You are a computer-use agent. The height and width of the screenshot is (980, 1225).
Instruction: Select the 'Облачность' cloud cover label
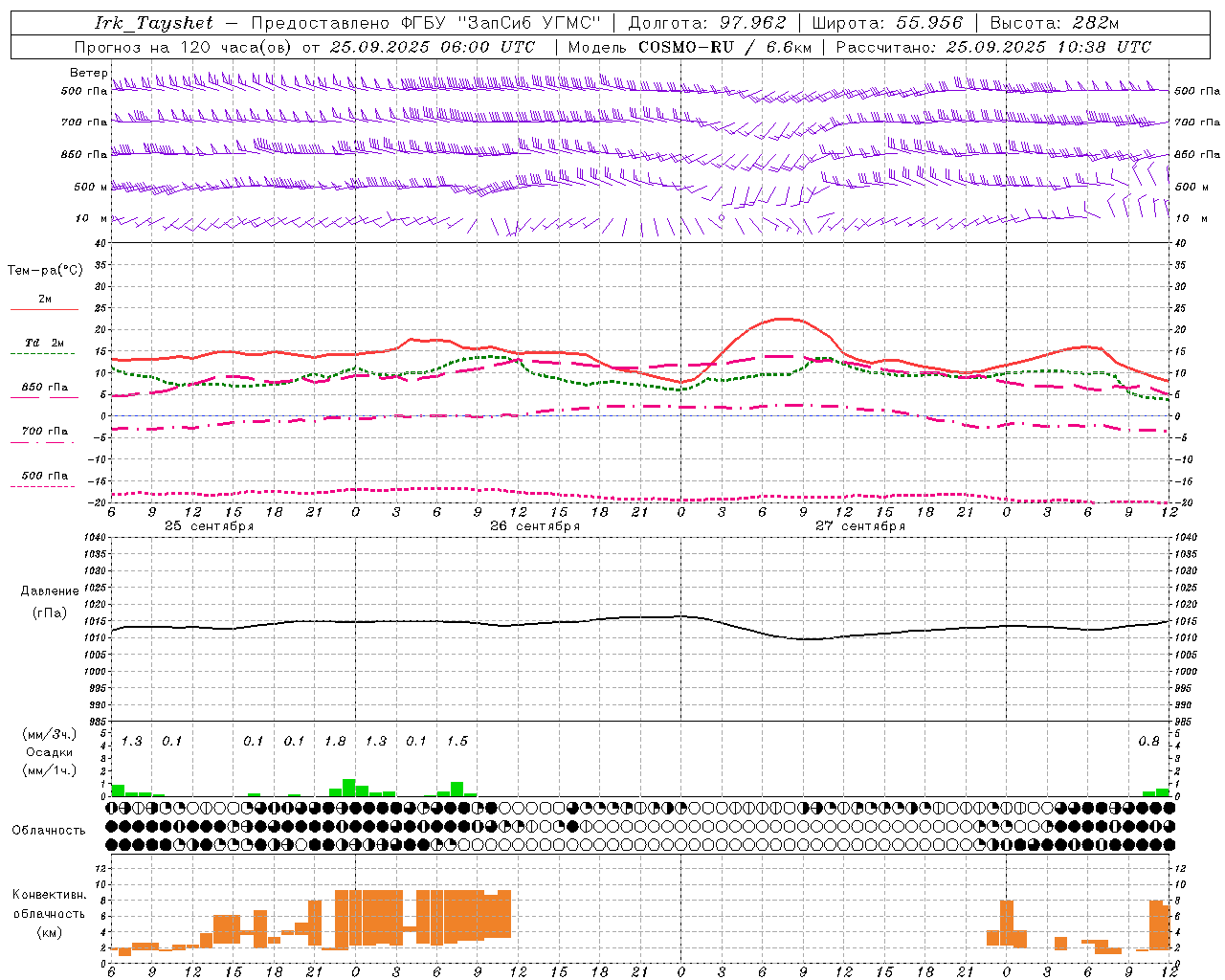pos(49,830)
